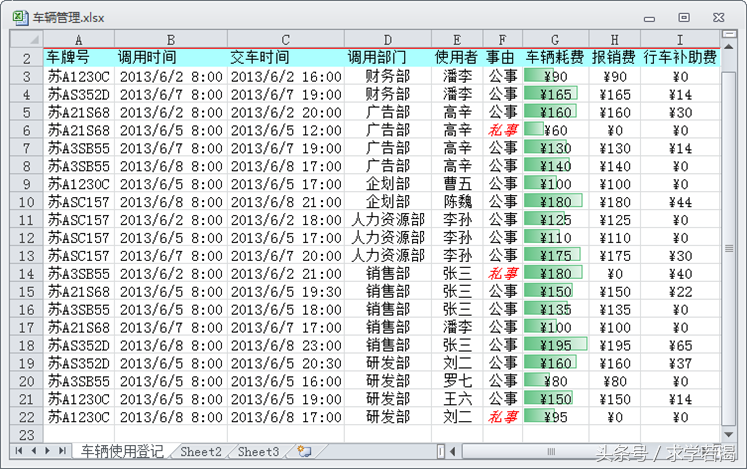Click the Excel file icon in title bar
This screenshot has width=747, height=469.
coord(20,17)
